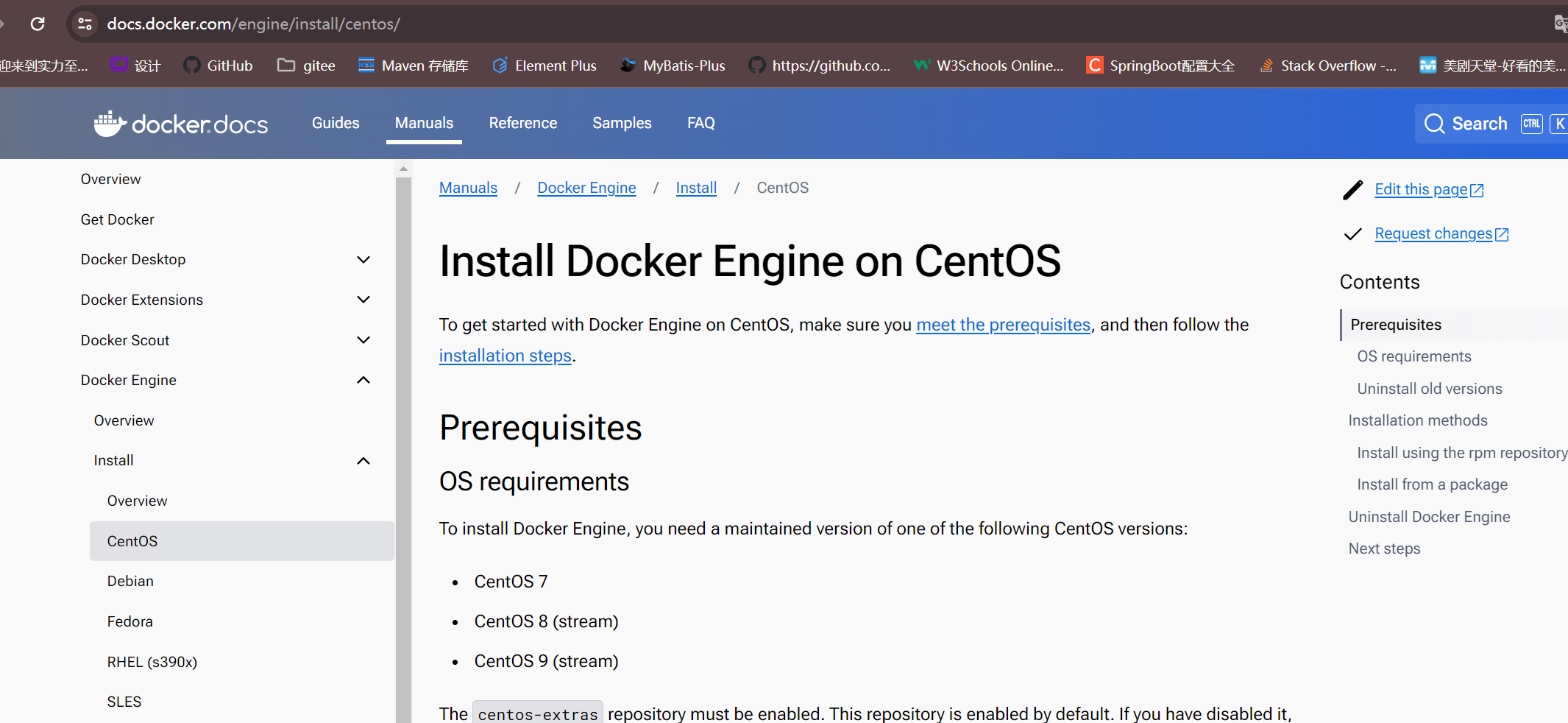Screen dimensions: 1568x723
Task: Open the https://github.co... bookmark
Action: click(x=820, y=66)
